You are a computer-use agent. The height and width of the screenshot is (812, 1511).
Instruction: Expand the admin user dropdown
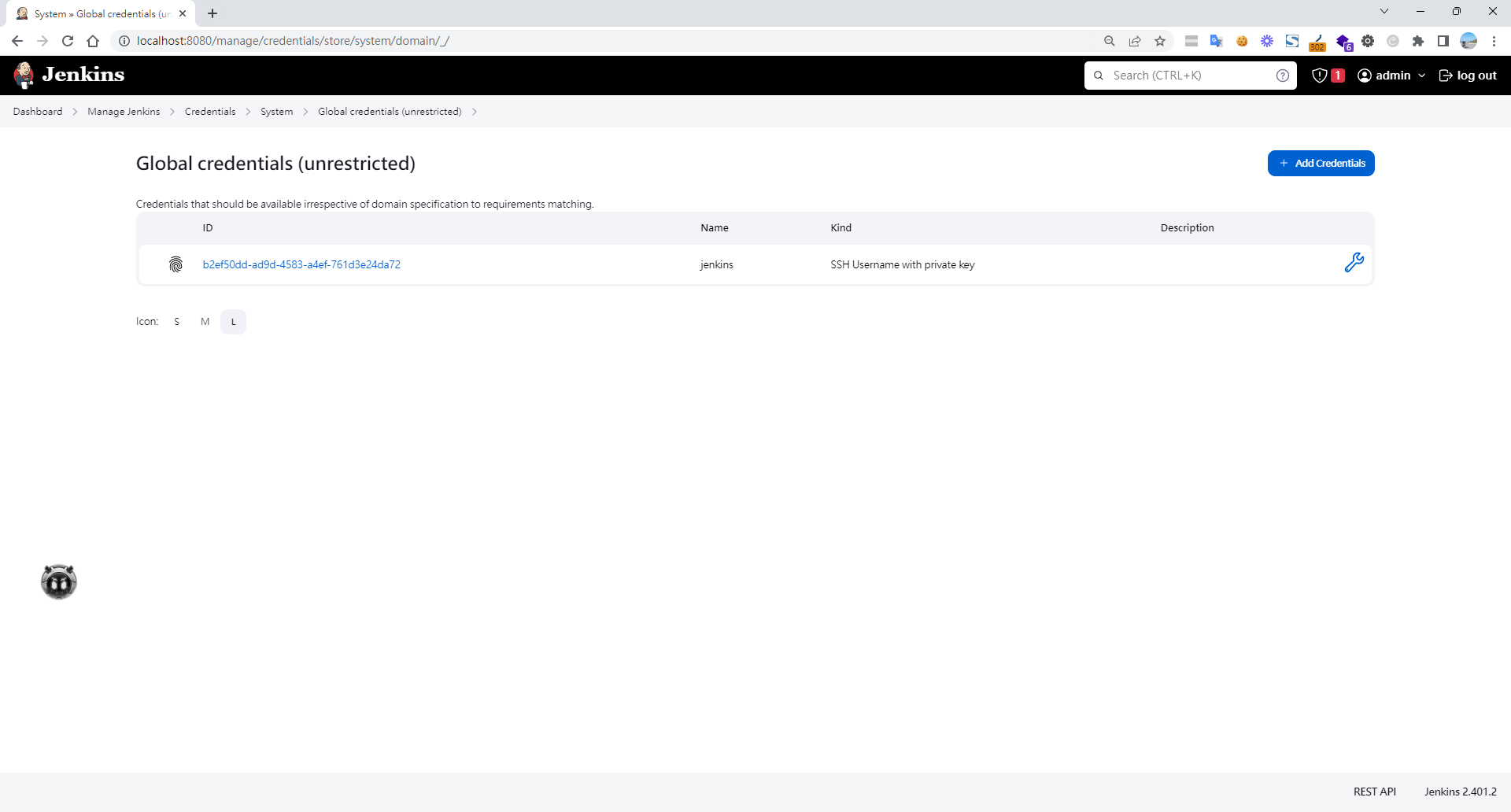point(1421,76)
